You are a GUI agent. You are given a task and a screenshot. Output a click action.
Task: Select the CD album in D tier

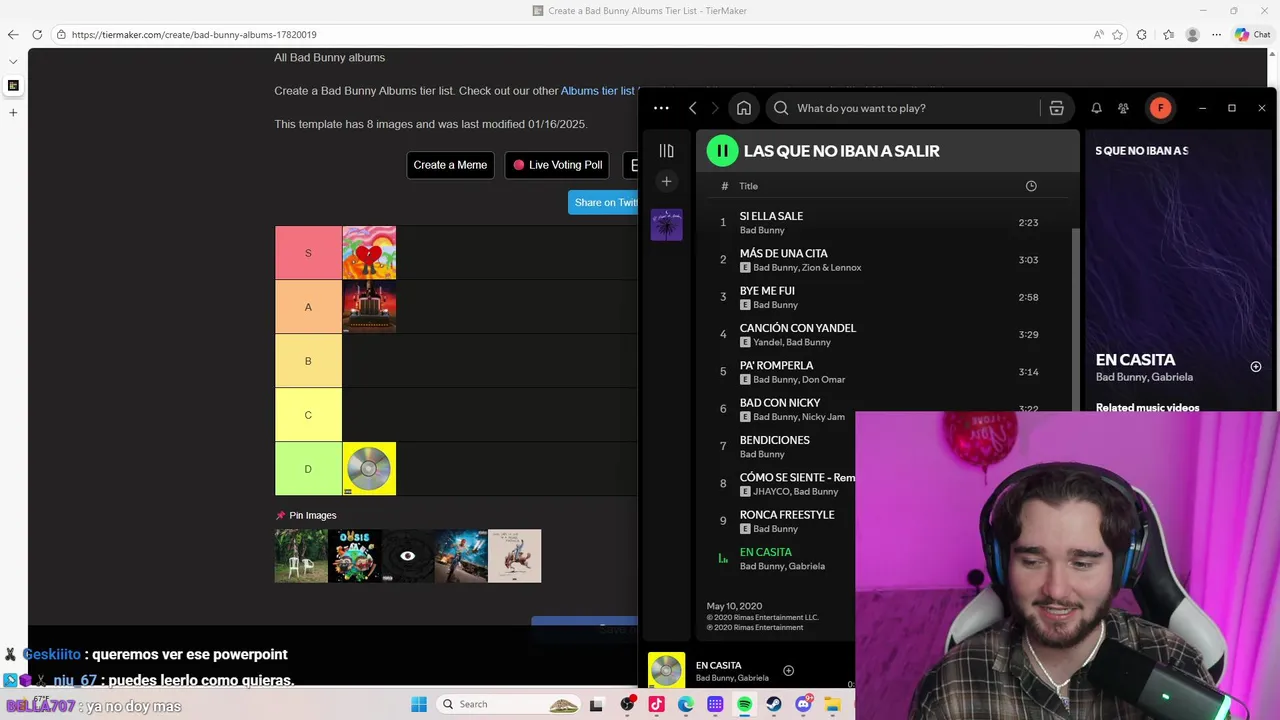click(x=369, y=469)
